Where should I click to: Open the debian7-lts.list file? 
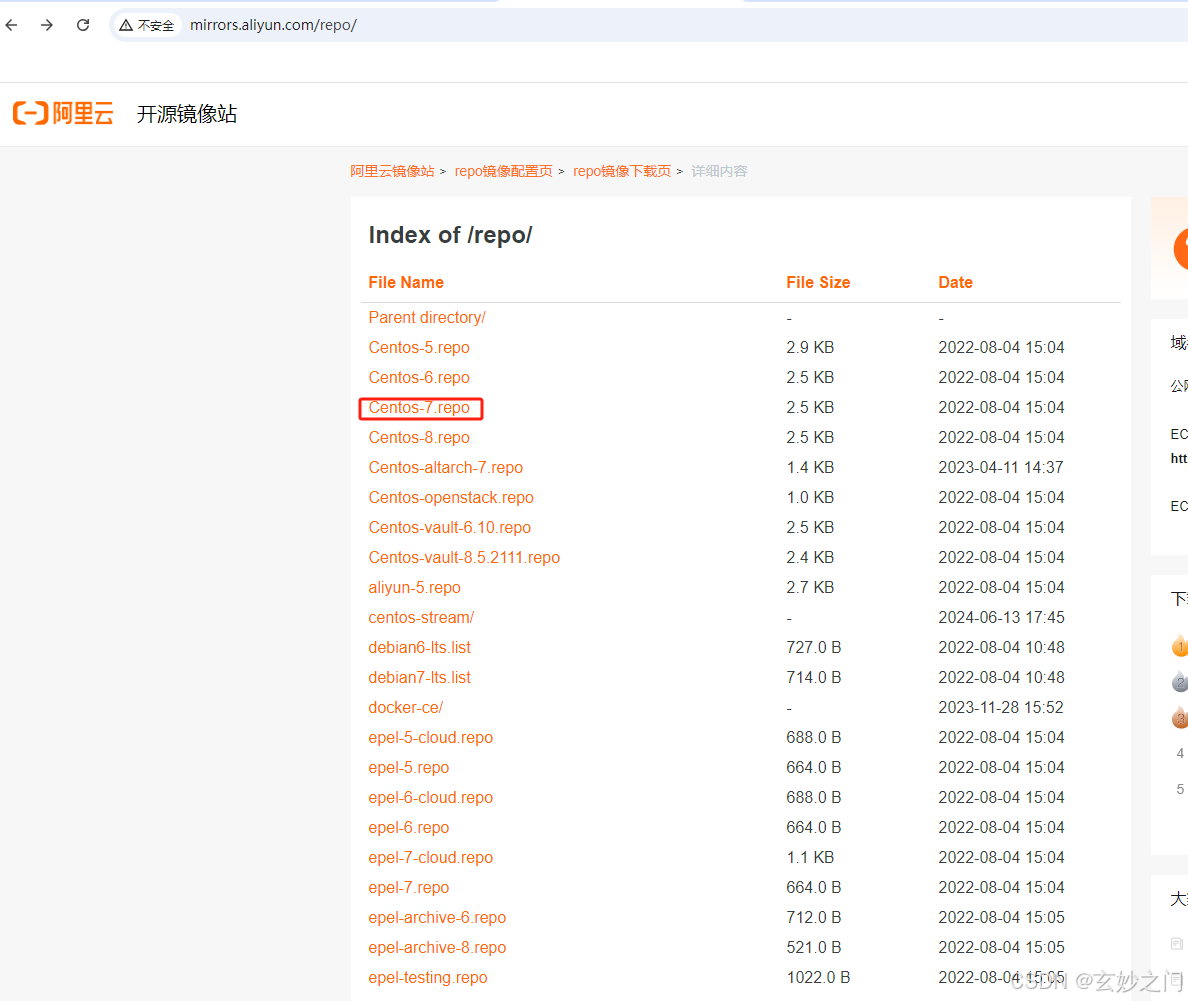click(x=419, y=677)
